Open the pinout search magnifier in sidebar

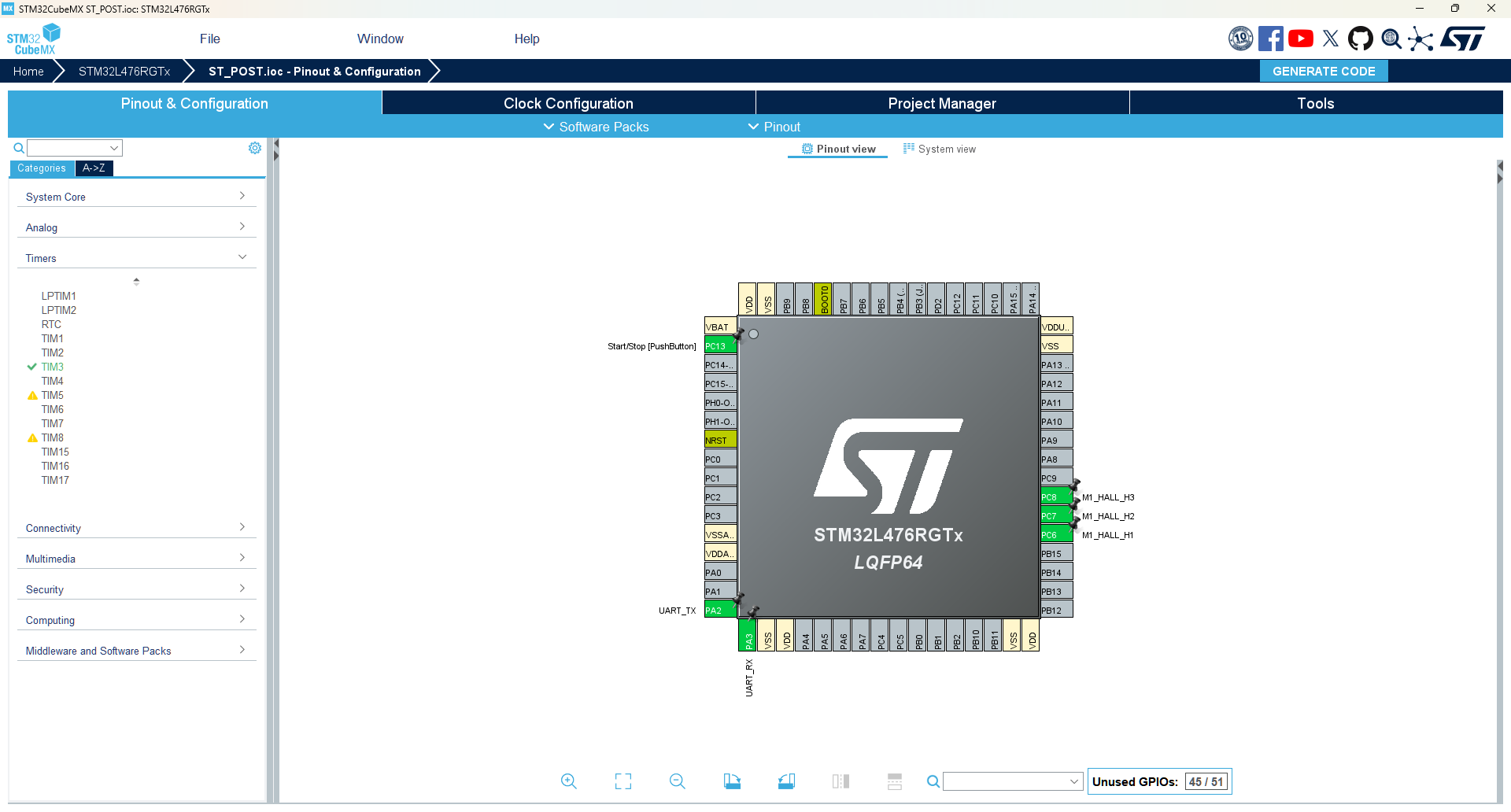pyautogui.click(x=17, y=147)
